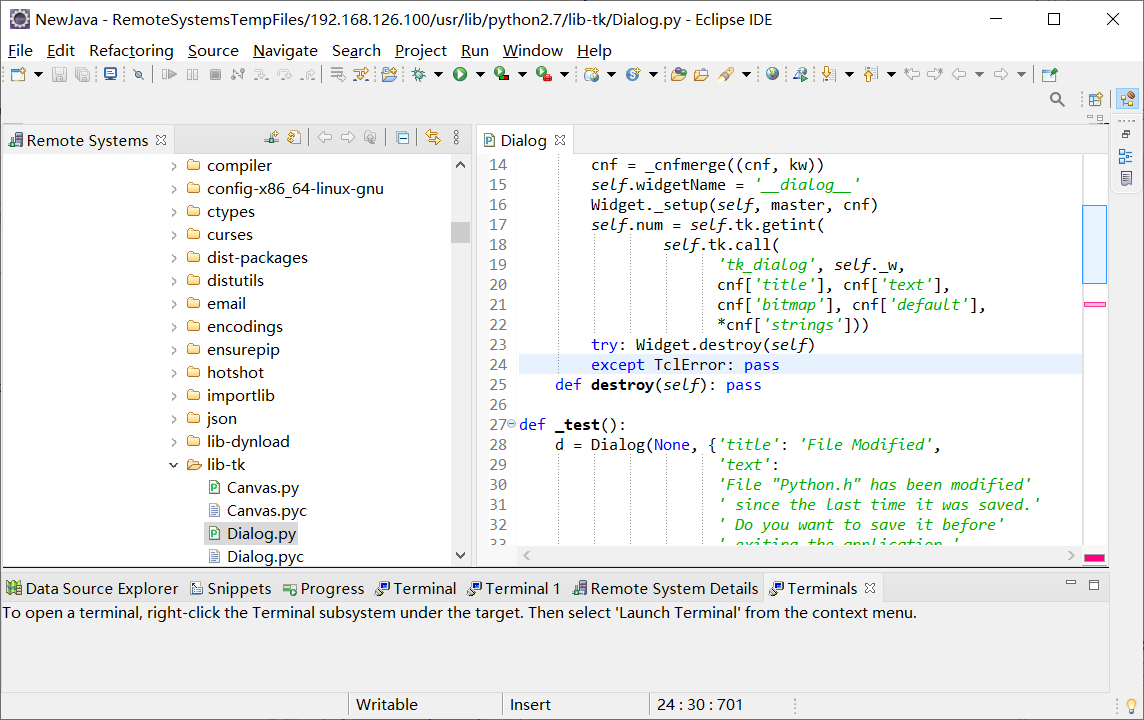
Task: Minimize the bottom Terminals panel
Action: 1071,584
